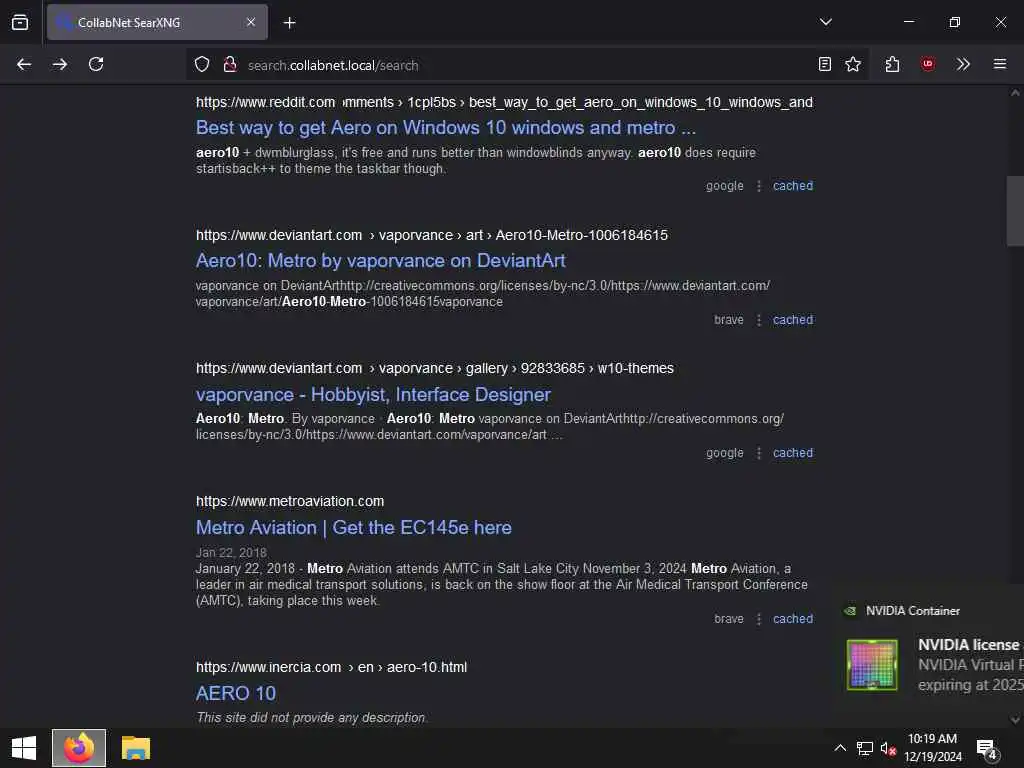Open Metro Aviation EC145e result
The image size is (1024, 768).
[353, 528]
